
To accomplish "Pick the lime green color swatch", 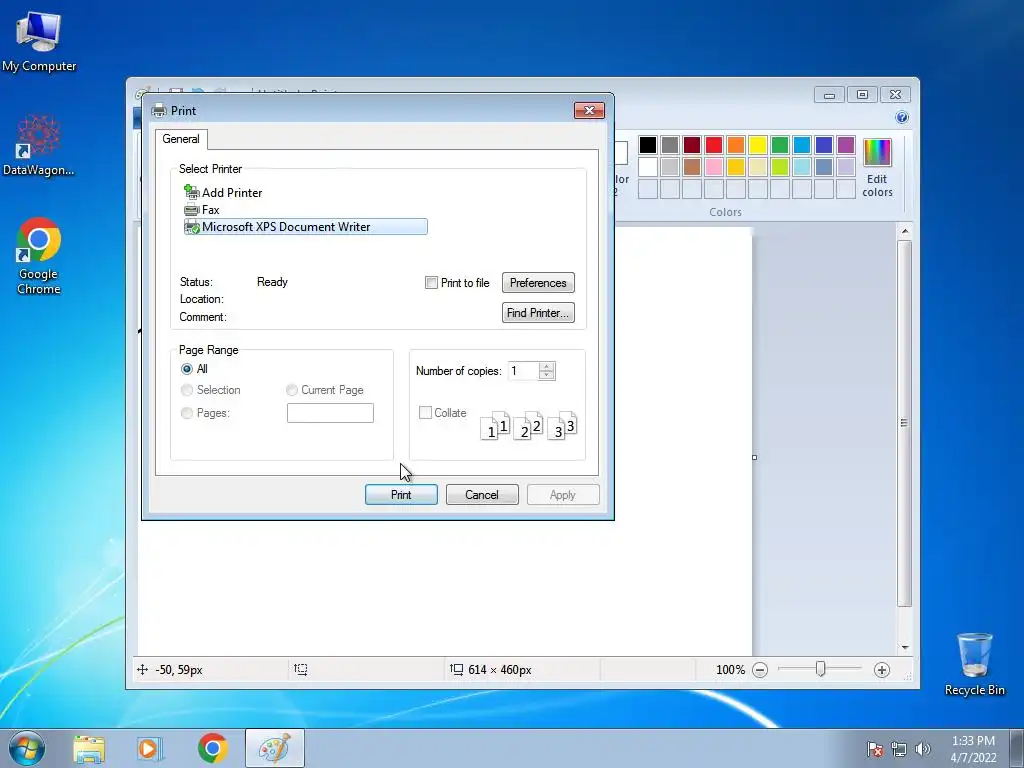I will coord(780,167).
